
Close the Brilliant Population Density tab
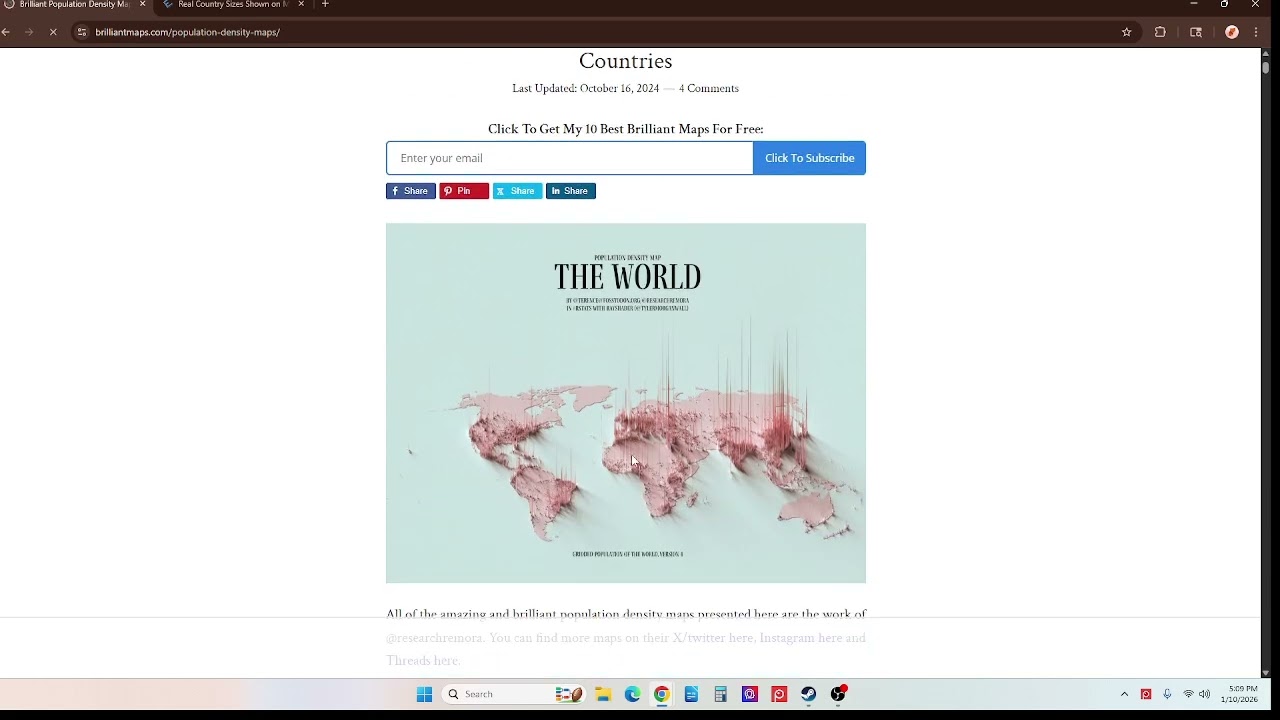coord(142,4)
